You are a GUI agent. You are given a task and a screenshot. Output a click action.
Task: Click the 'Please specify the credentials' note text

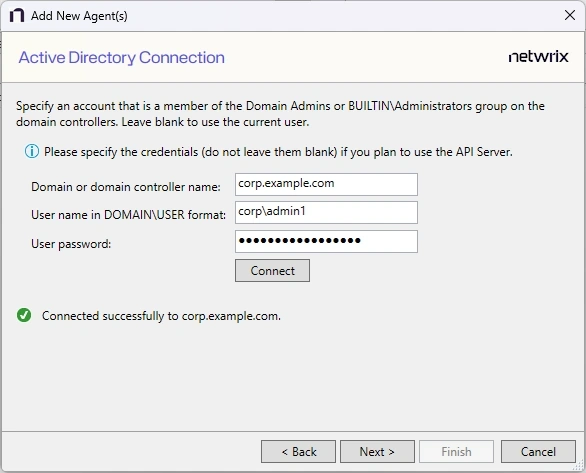point(278,152)
